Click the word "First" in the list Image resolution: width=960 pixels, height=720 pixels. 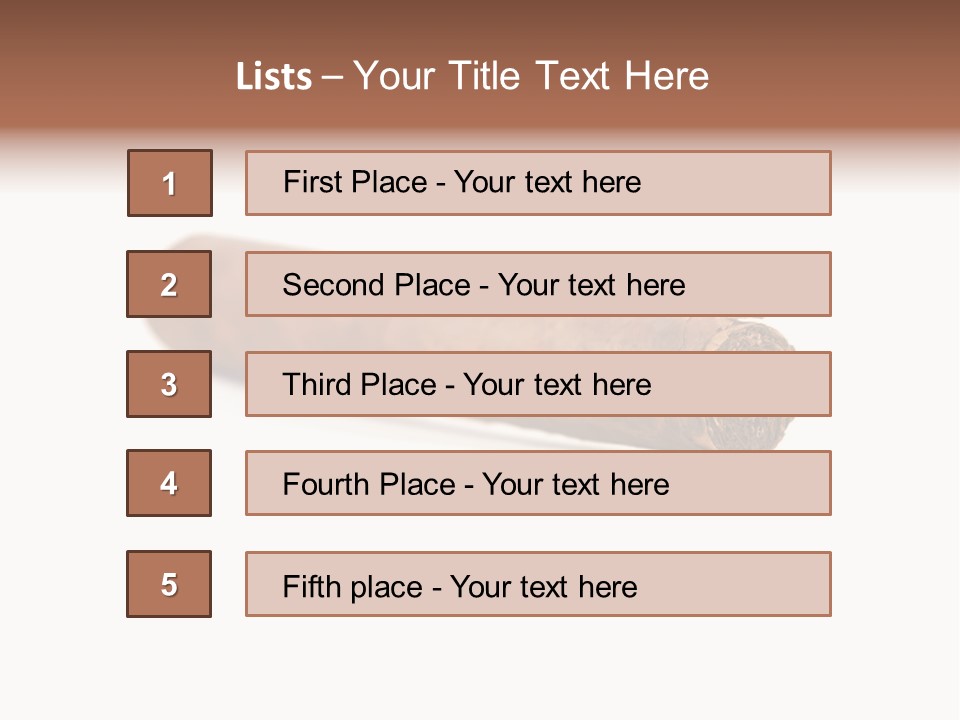tap(312, 182)
